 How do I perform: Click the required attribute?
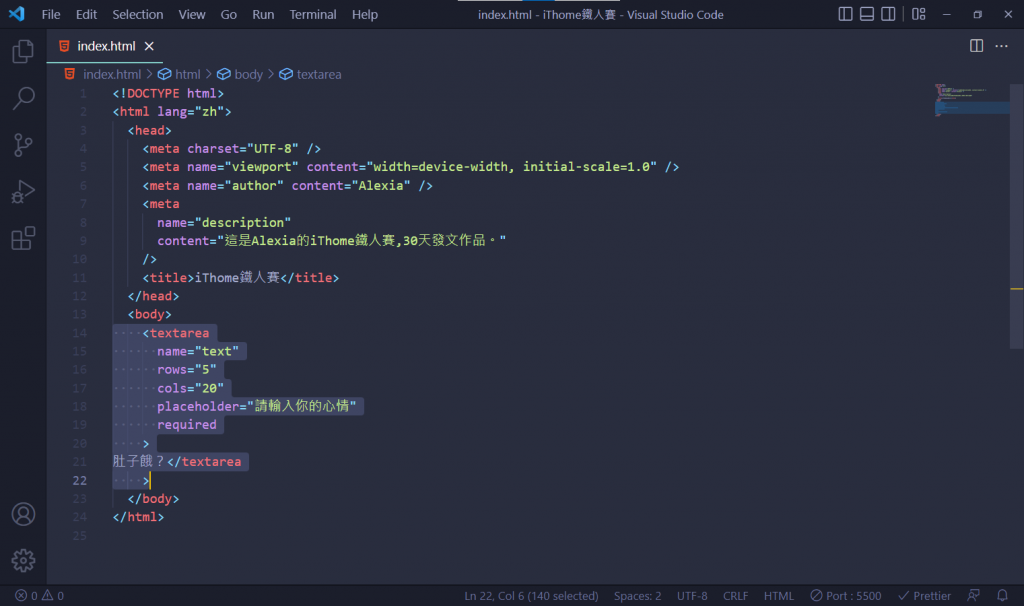coord(187,425)
